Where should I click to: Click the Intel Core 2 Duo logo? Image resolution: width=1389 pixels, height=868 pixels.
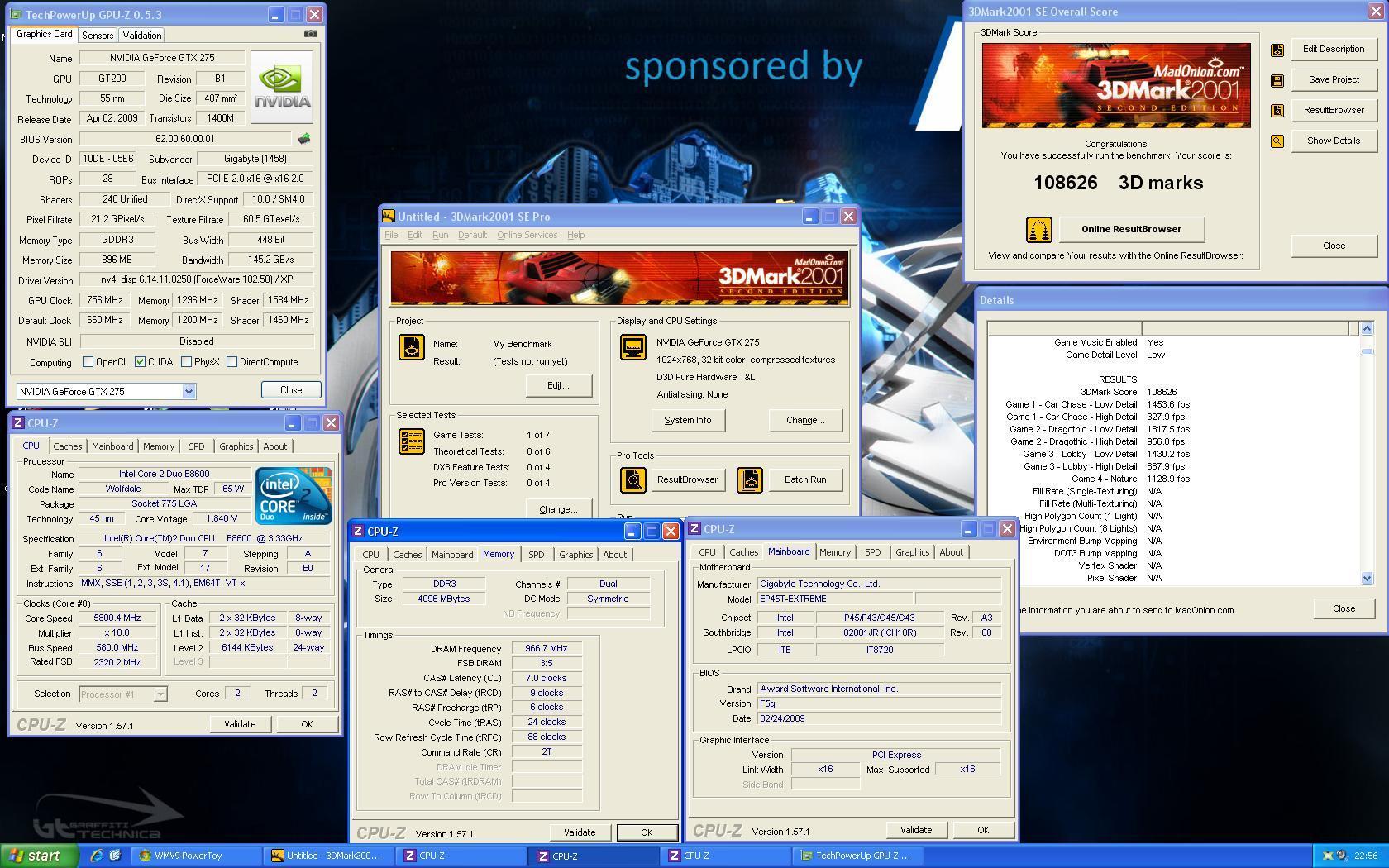click(x=294, y=495)
